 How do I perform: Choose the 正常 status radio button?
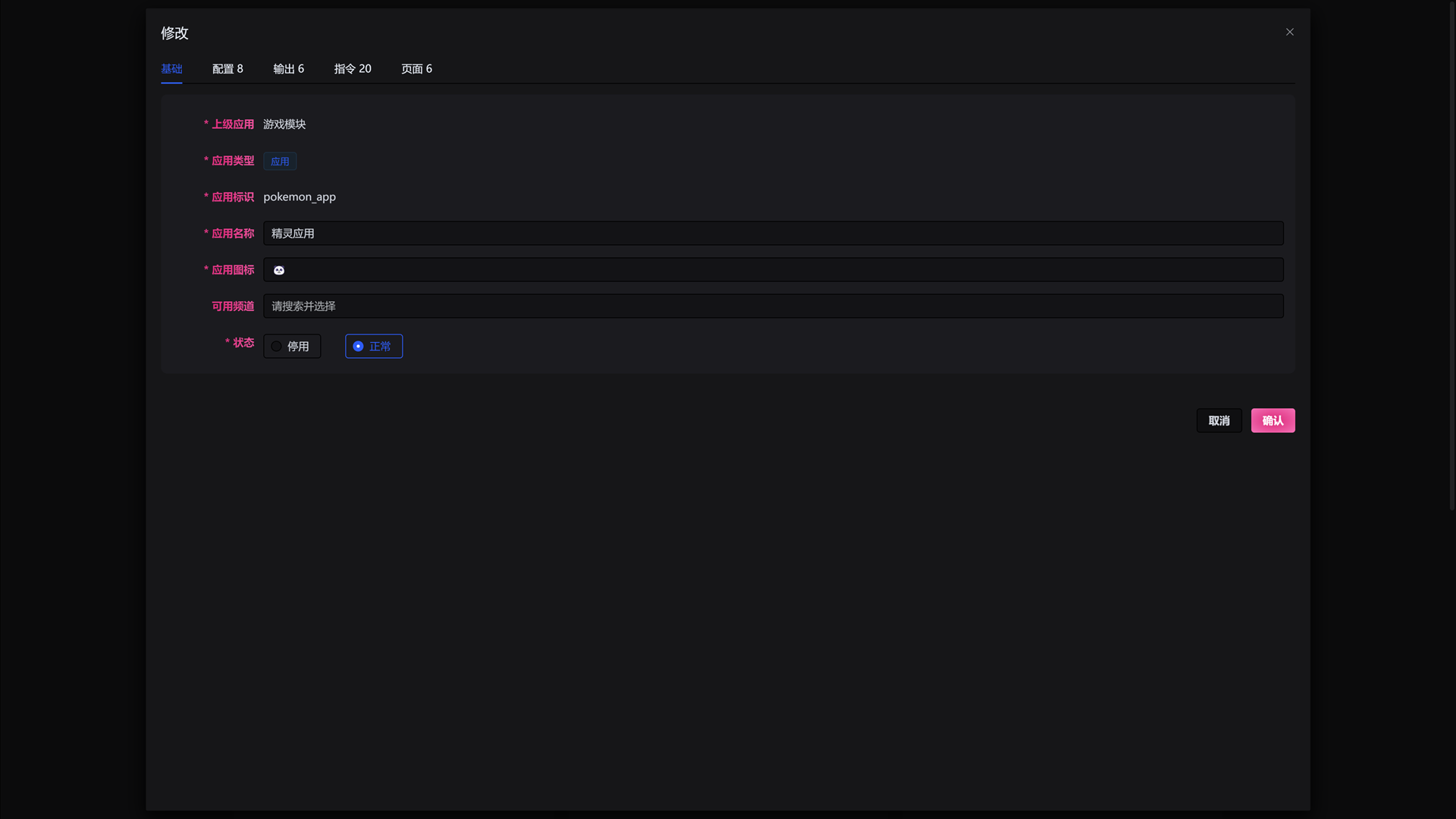(373, 347)
